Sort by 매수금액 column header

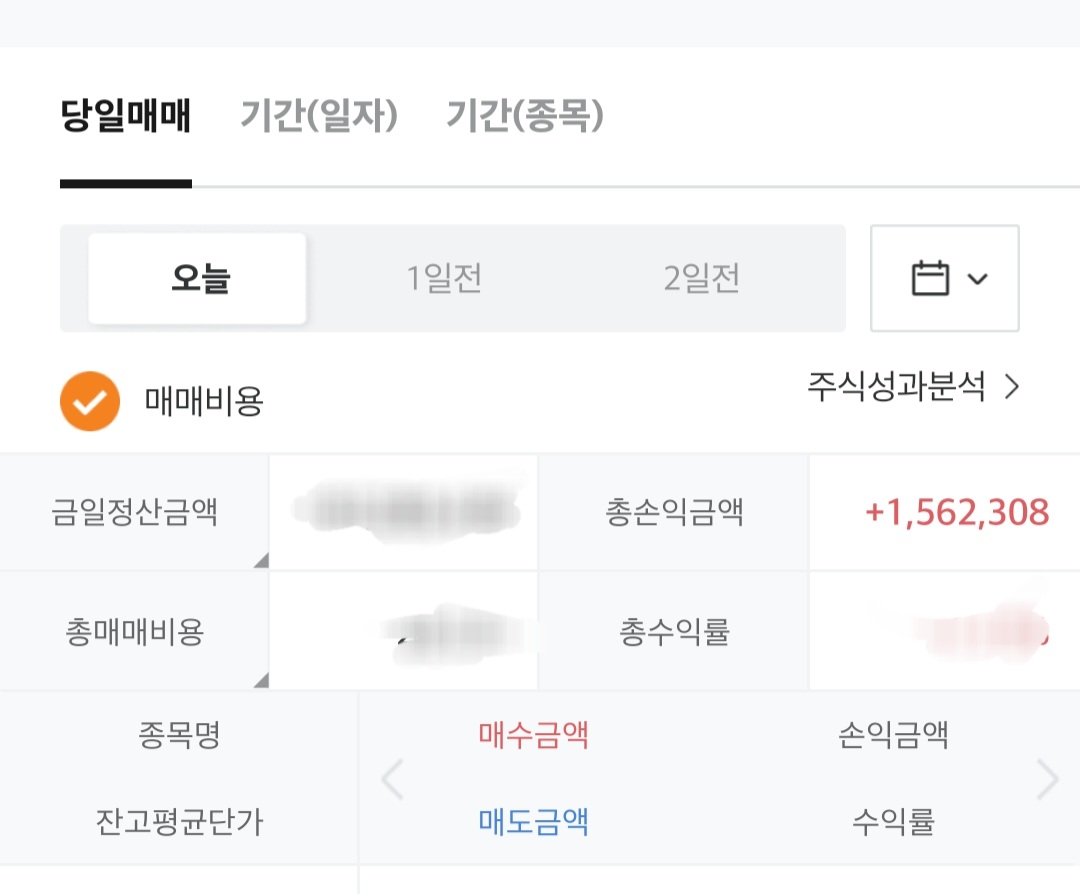(x=534, y=735)
